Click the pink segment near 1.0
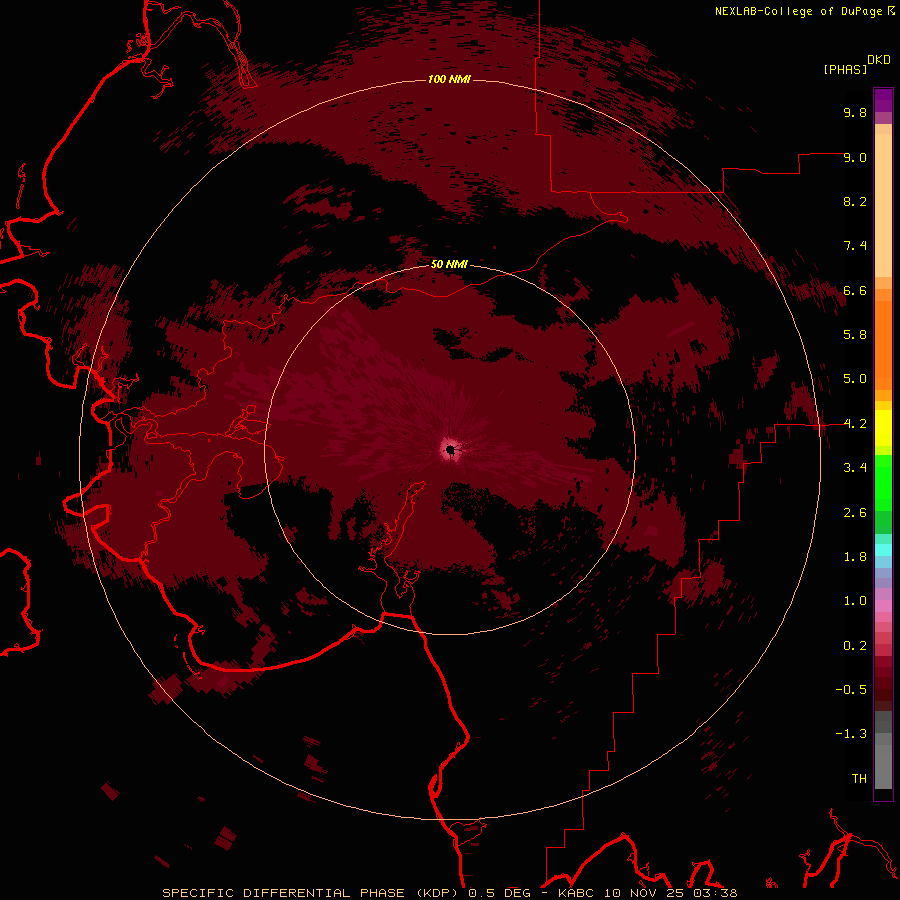Viewport: 900px width, 900px height. 883,606
